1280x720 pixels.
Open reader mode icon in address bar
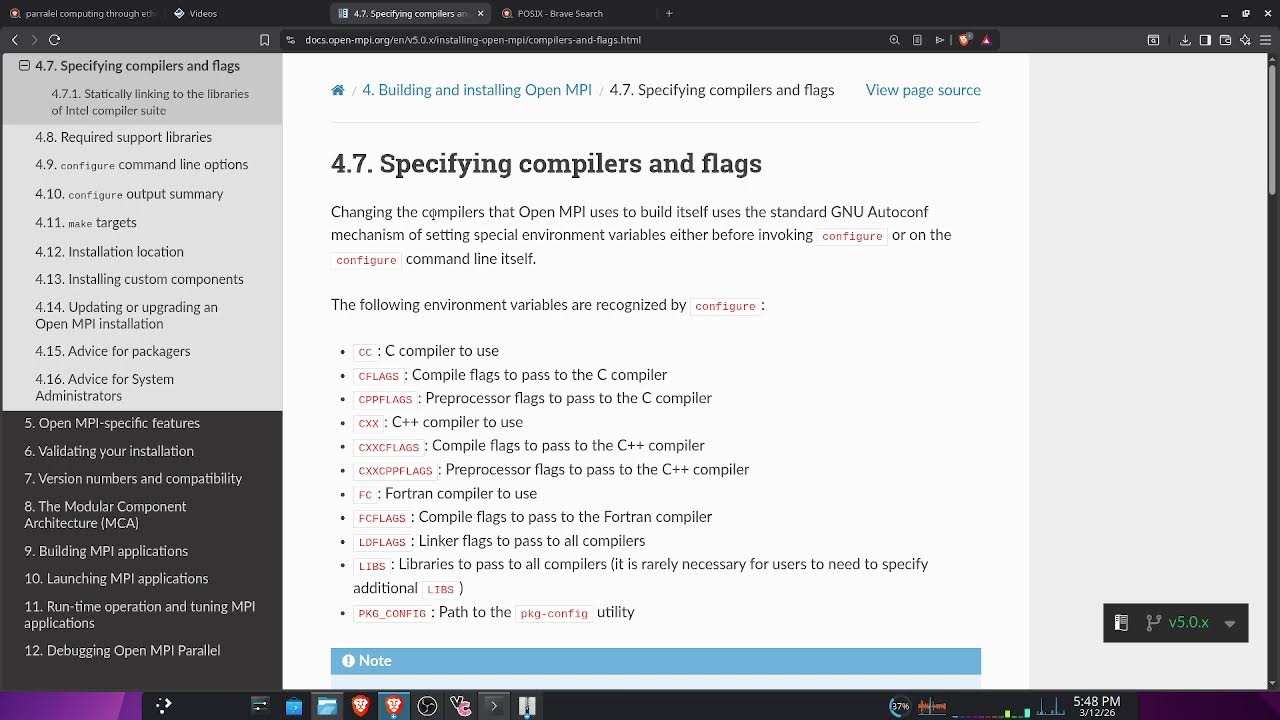click(917, 40)
